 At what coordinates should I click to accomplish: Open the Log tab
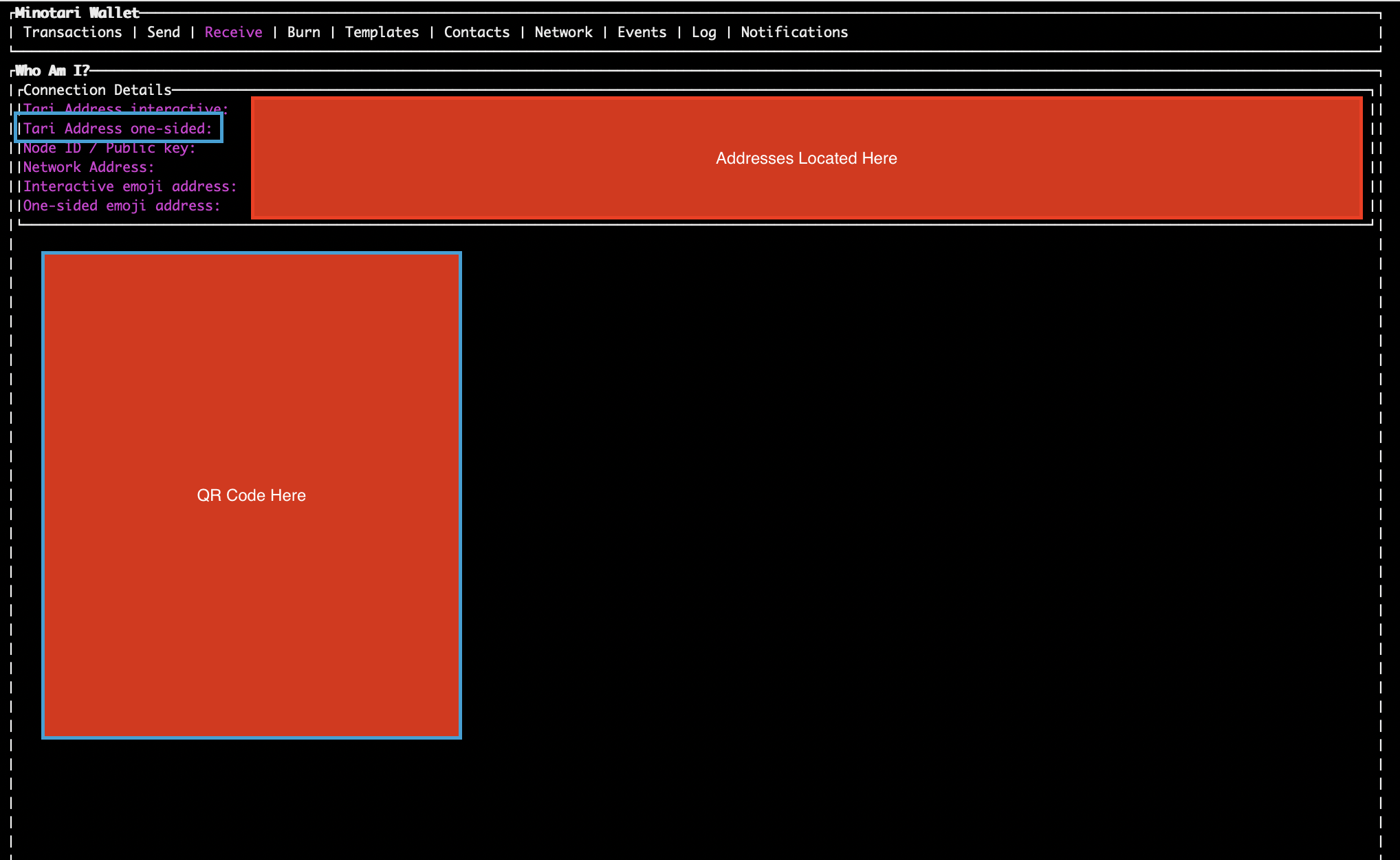pos(703,32)
